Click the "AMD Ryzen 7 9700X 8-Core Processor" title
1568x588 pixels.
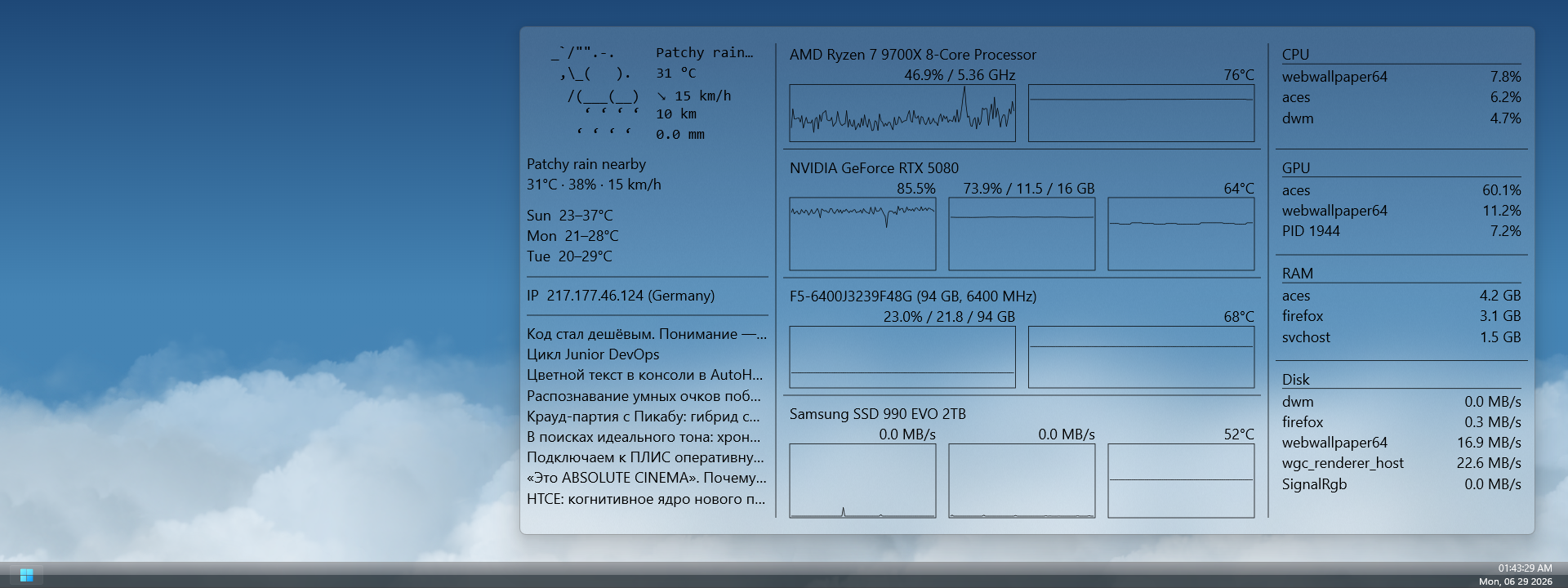tap(913, 55)
